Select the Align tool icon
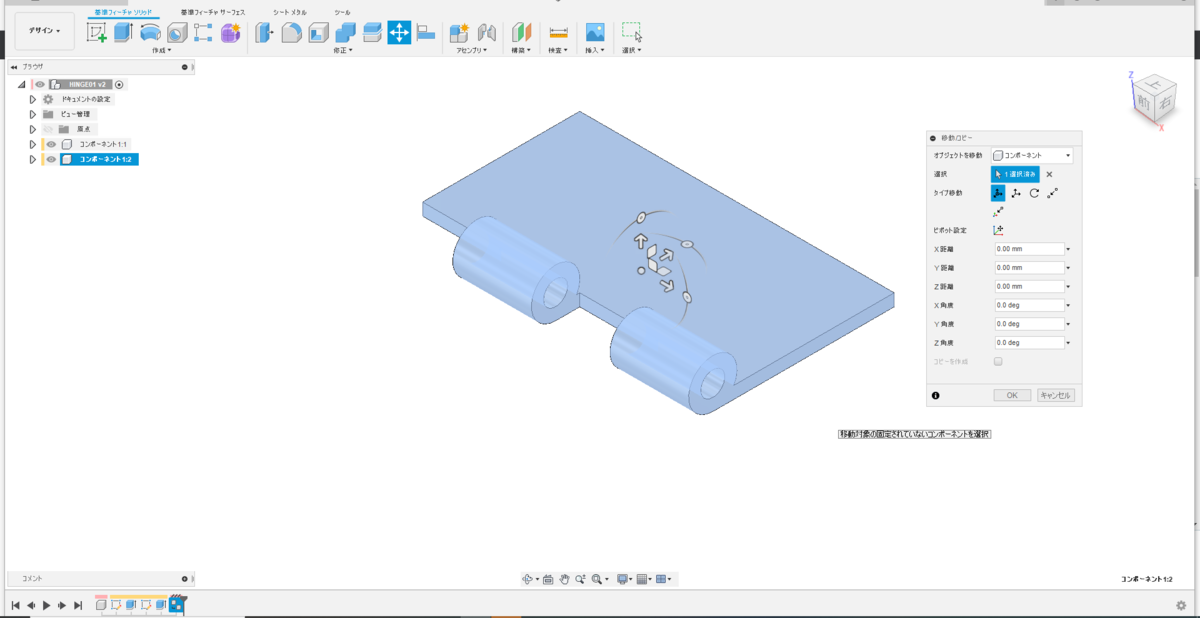Viewport: 1200px width, 618px height. [x=426, y=33]
